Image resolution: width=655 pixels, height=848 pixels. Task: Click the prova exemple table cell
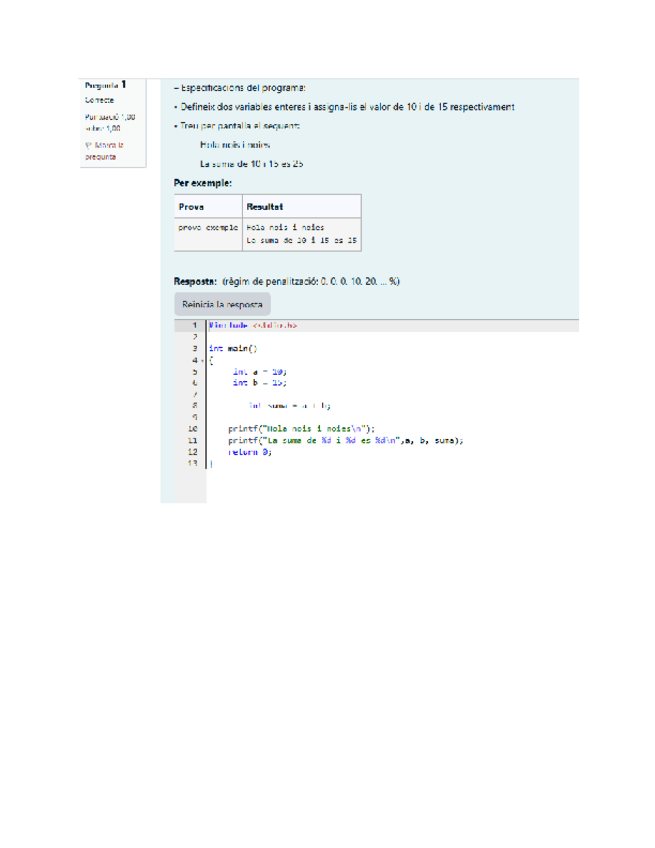(207, 228)
